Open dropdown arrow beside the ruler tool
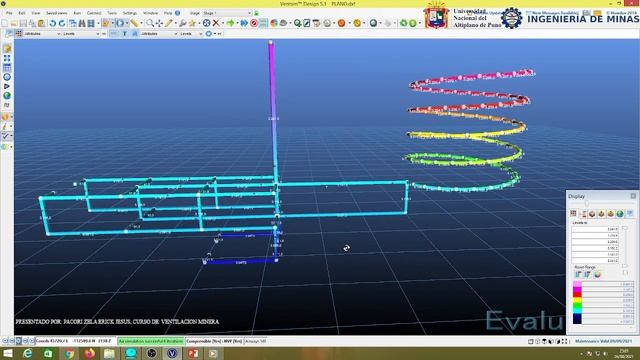 pos(141,23)
